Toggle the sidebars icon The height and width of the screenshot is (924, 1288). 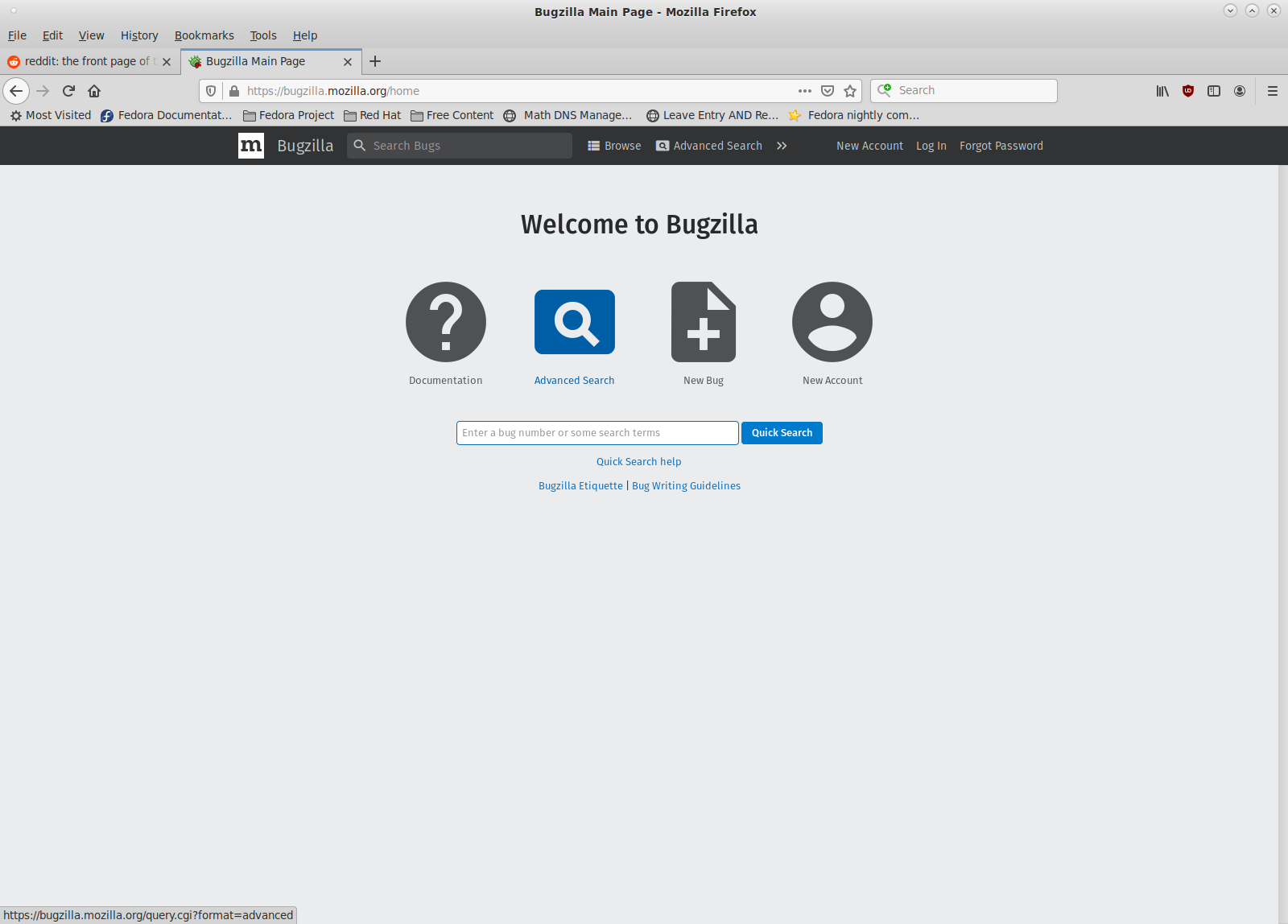pos(1214,91)
